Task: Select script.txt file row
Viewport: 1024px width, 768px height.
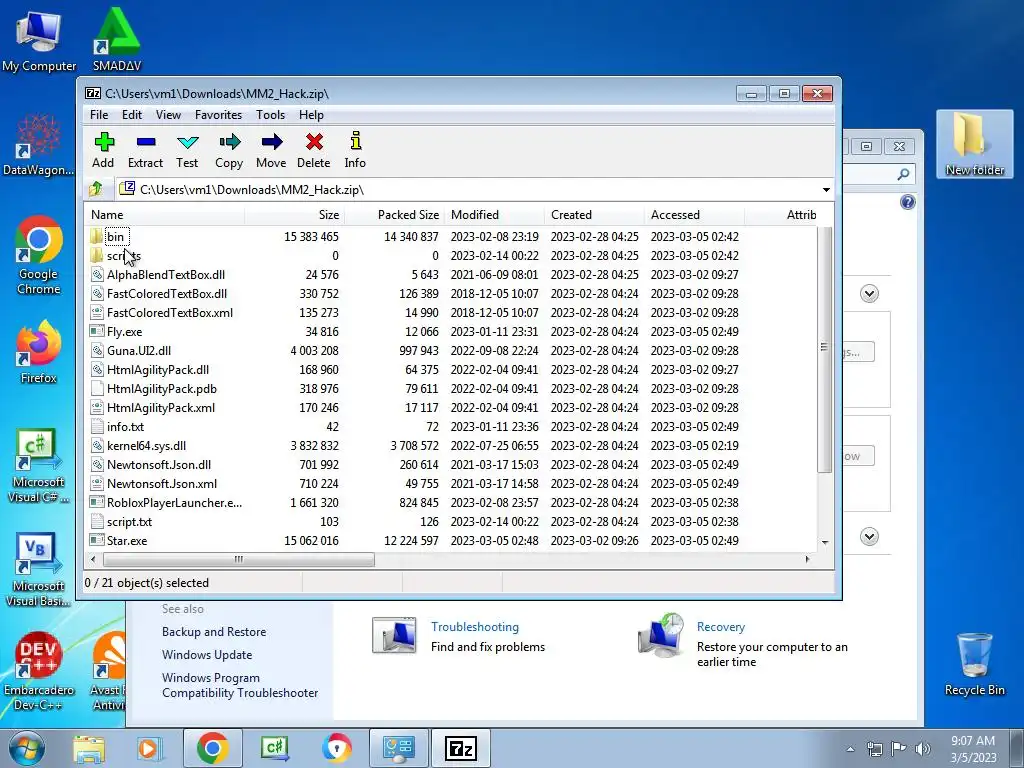Action: tap(451, 522)
